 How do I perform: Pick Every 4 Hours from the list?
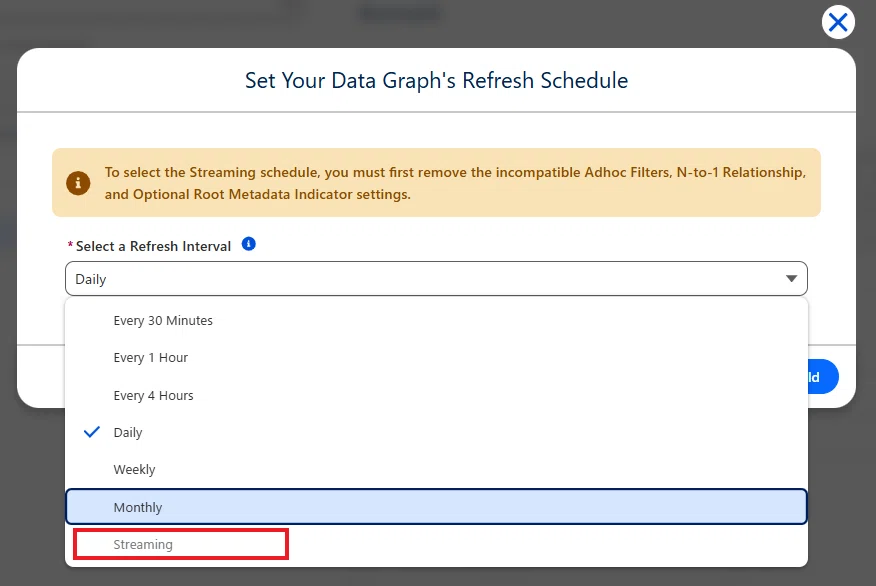click(436, 396)
